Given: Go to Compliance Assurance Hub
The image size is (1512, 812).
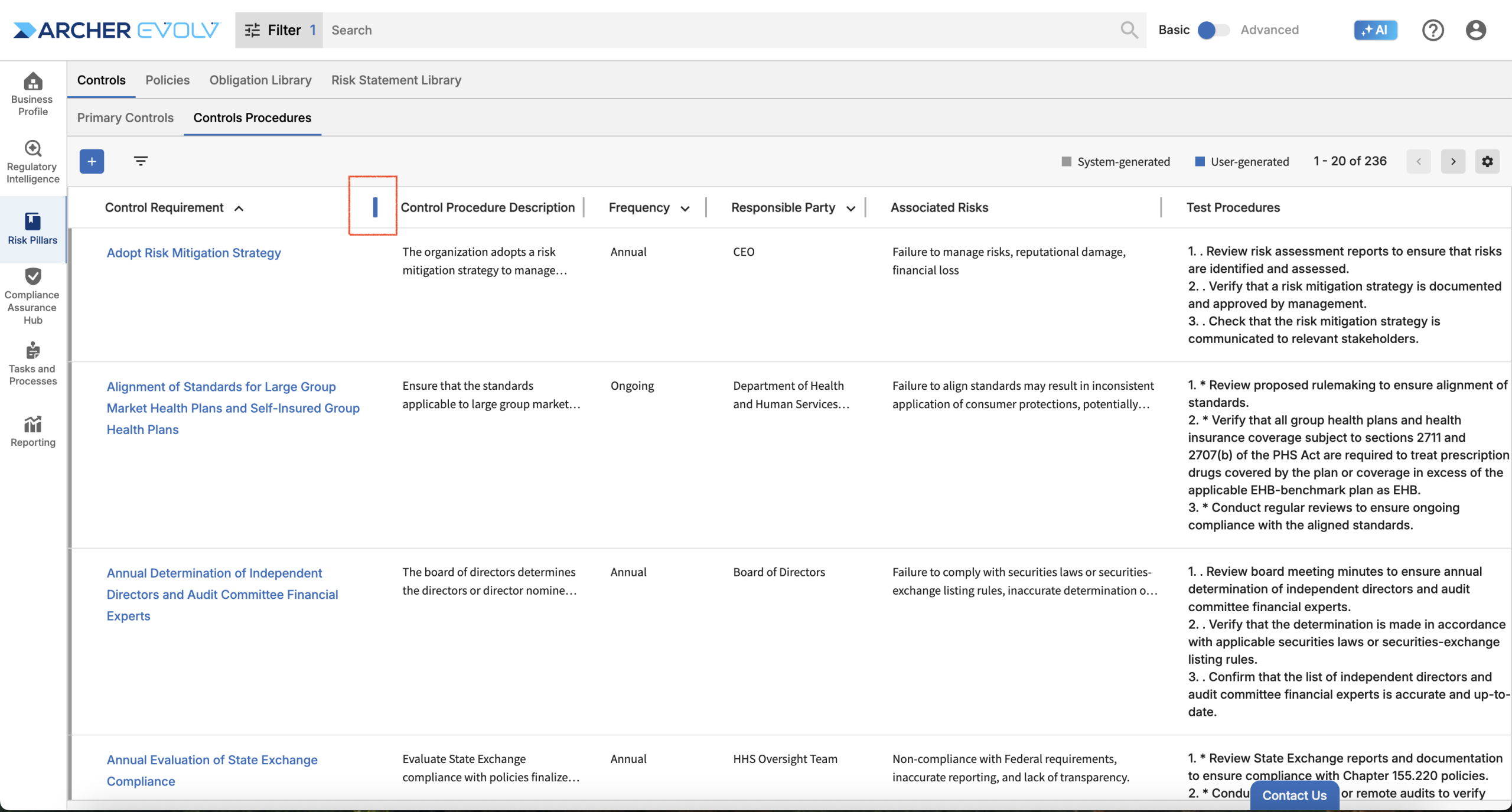Looking at the screenshot, I should pyautogui.click(x=32, y=296).
